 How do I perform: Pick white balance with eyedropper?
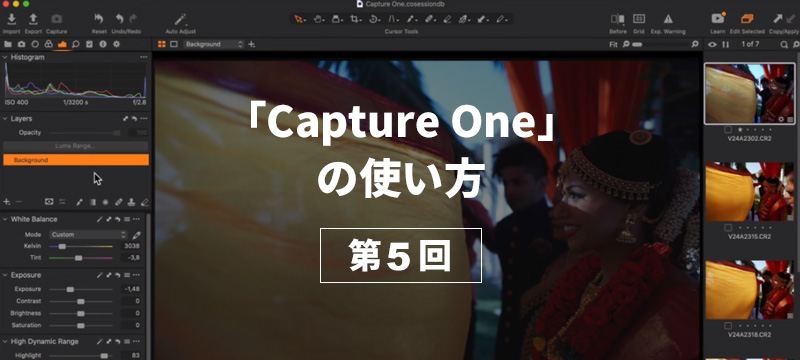pos(136,235)
